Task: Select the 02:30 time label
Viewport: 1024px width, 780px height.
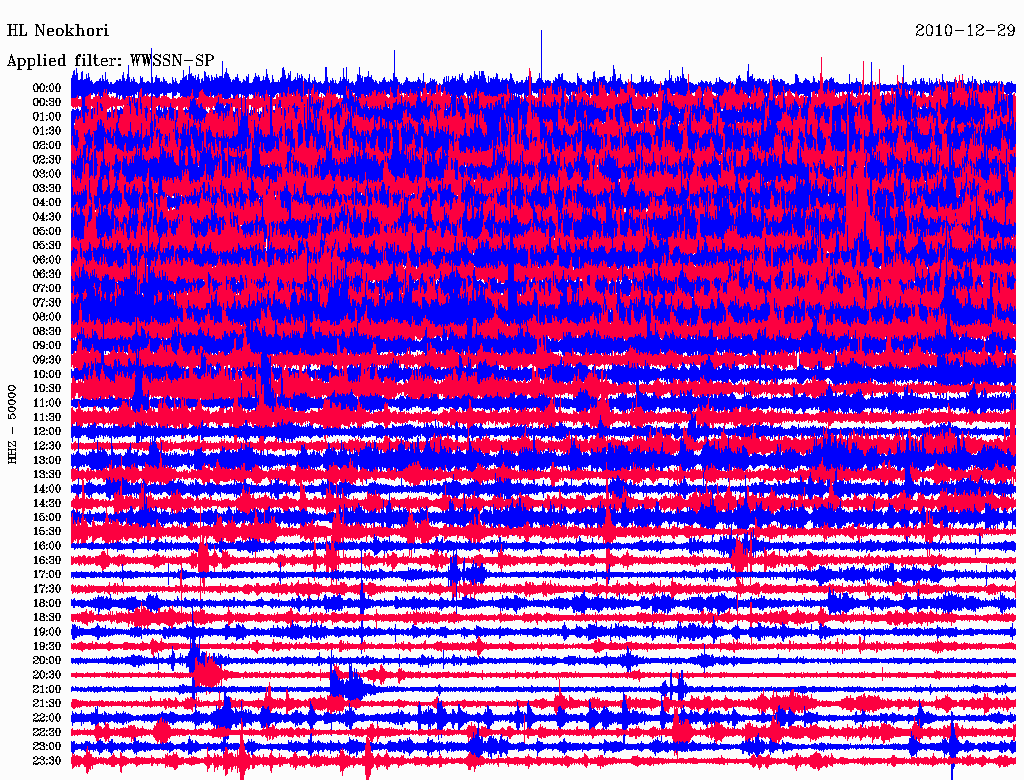Action: (x=47, y=159)
